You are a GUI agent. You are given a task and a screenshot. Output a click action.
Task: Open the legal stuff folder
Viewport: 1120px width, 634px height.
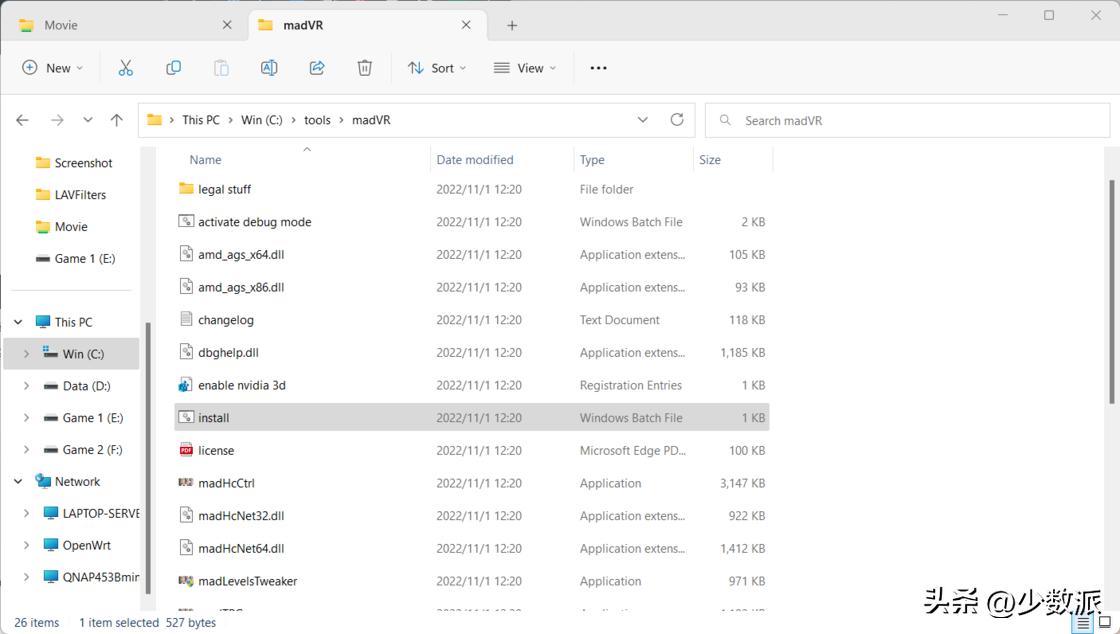pyautogui.click(x=224, y=189)
